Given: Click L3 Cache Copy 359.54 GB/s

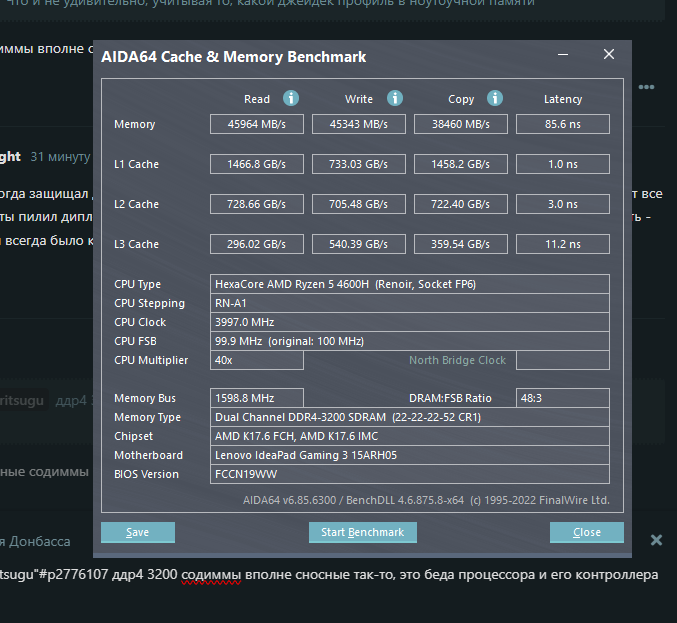Looking at the screenshot, I should pyautogui.click(x=461, y=244).
